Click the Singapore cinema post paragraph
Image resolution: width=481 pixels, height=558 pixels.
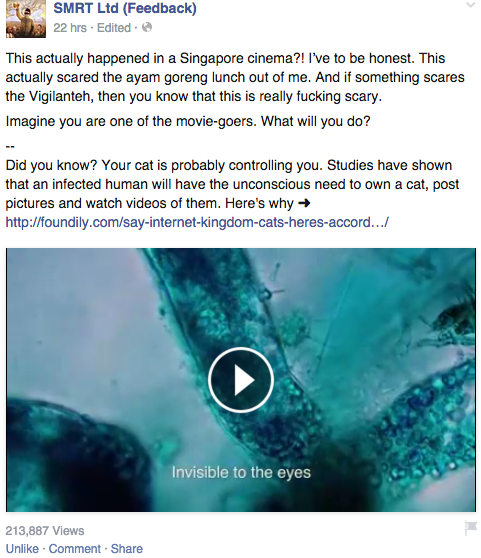(235, 77)
